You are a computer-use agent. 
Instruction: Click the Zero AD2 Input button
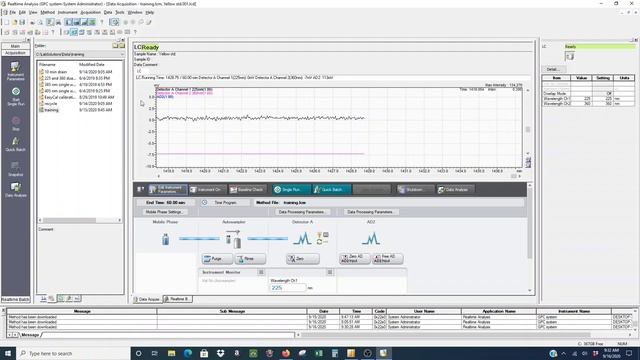tap(354, 259)
